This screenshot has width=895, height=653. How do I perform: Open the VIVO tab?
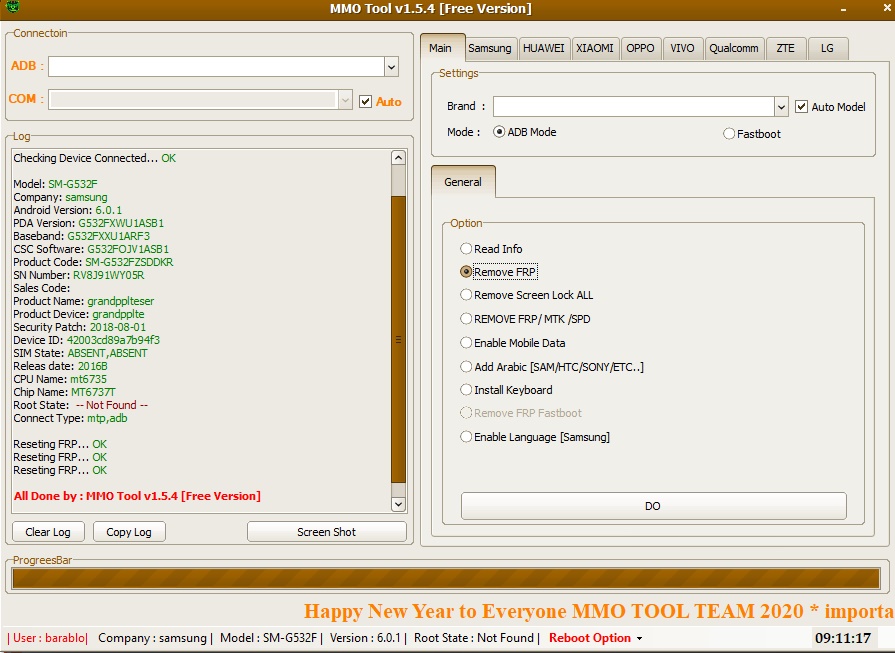click(x=682, y=49)
